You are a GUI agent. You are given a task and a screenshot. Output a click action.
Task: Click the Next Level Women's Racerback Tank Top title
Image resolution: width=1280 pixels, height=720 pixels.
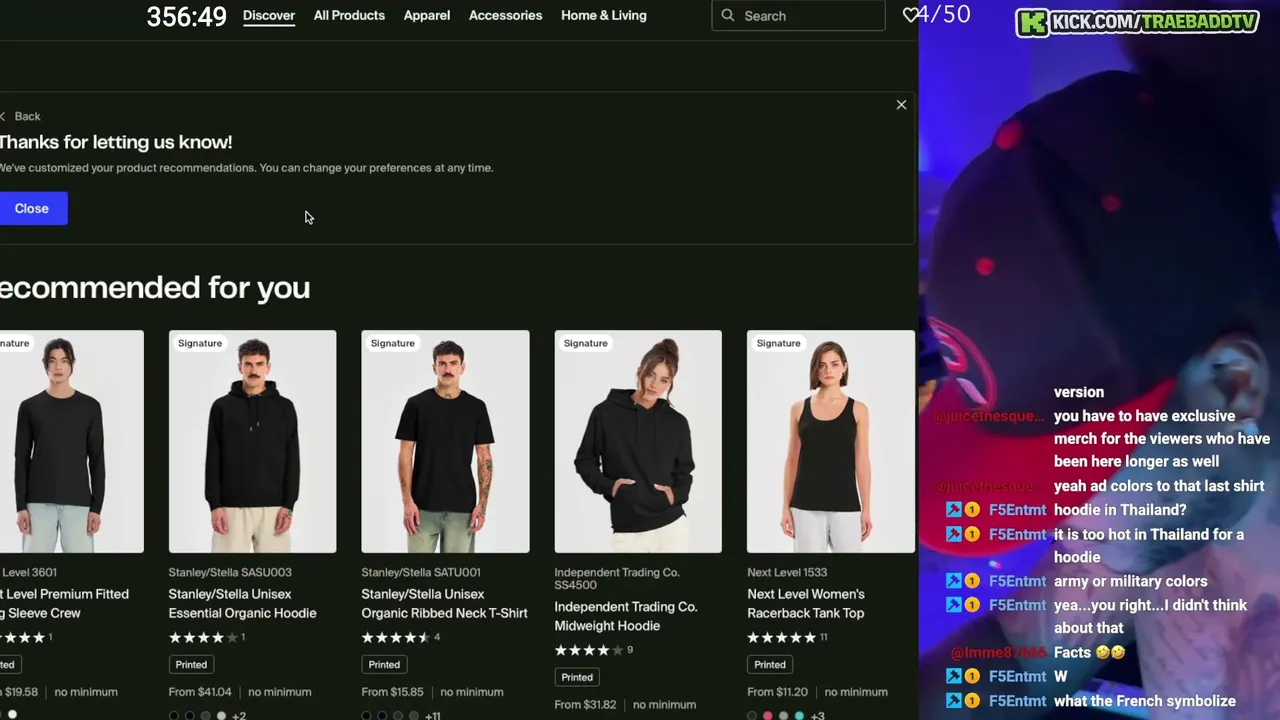[806, 603]
